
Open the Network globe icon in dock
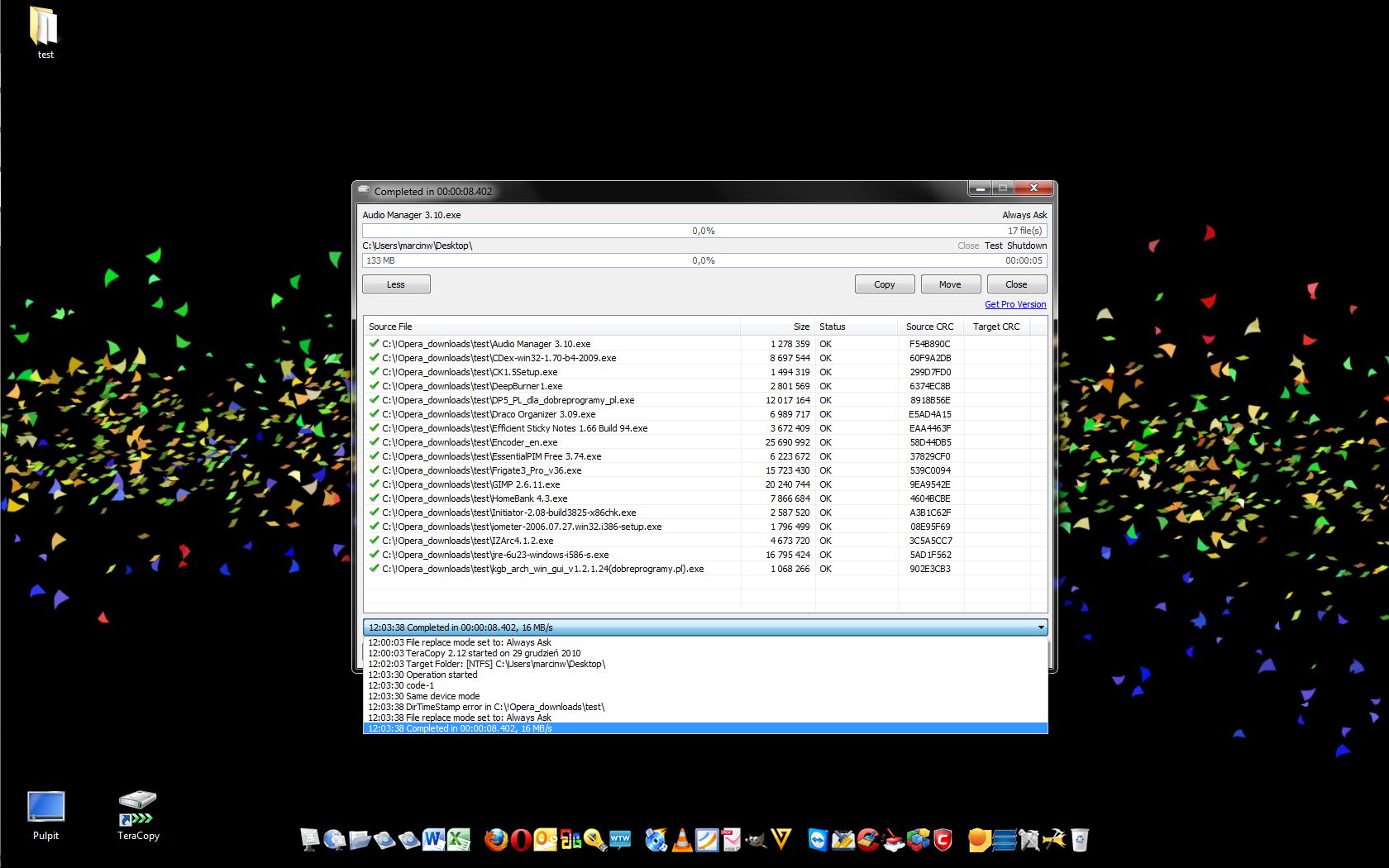coord(335,840)
